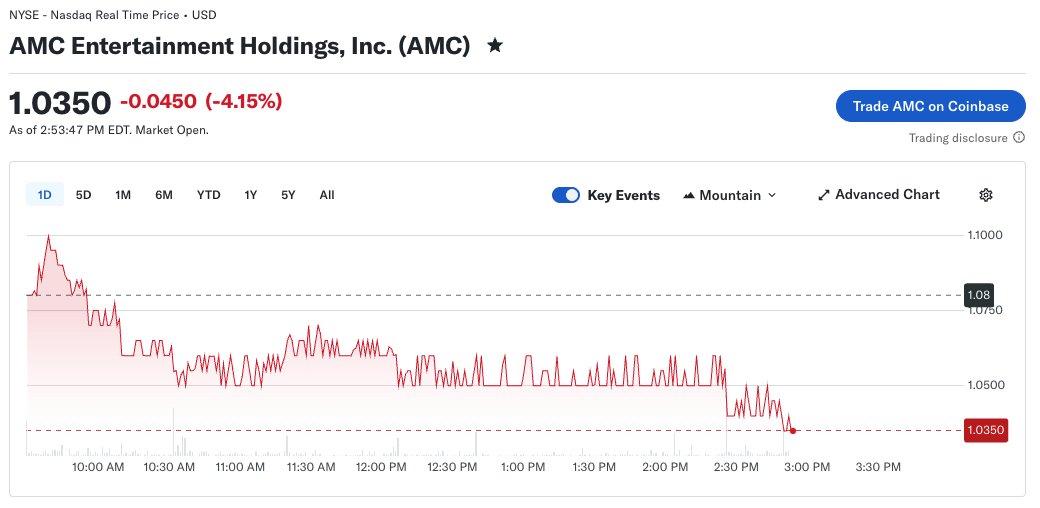Click the mountain chart type icon
The image size is (1040, 508).
coord(688,196)
